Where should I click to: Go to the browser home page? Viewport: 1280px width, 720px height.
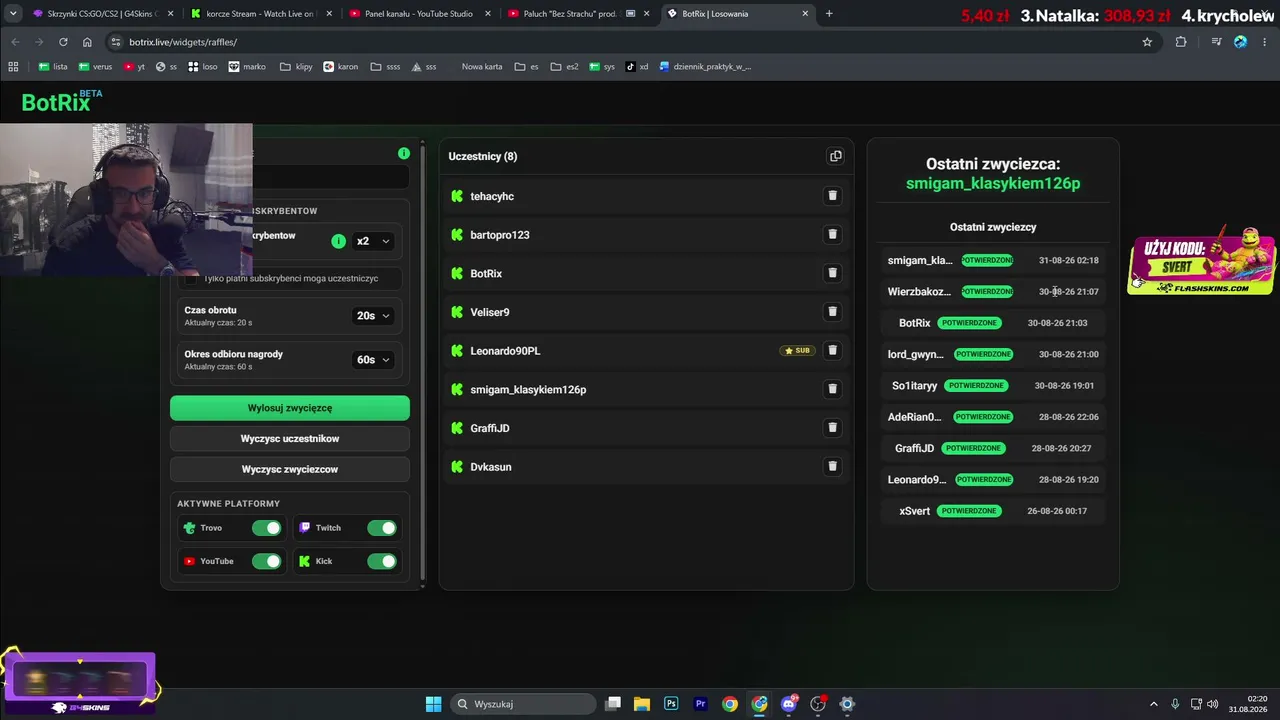tap(87, 42)
